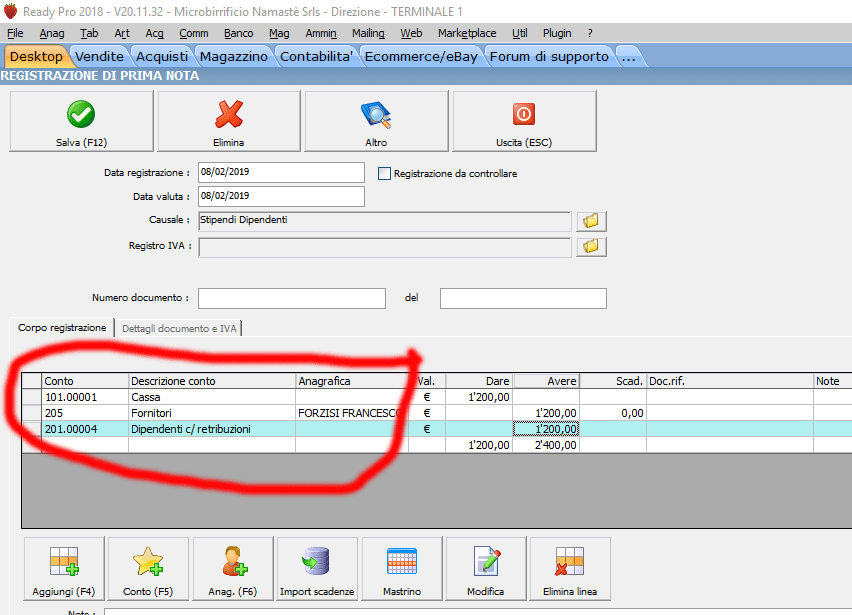The height and width of the screenshot is (615, 852).
Task: Toggle the Registrazione da controllare checkbox
Action: 384,173
